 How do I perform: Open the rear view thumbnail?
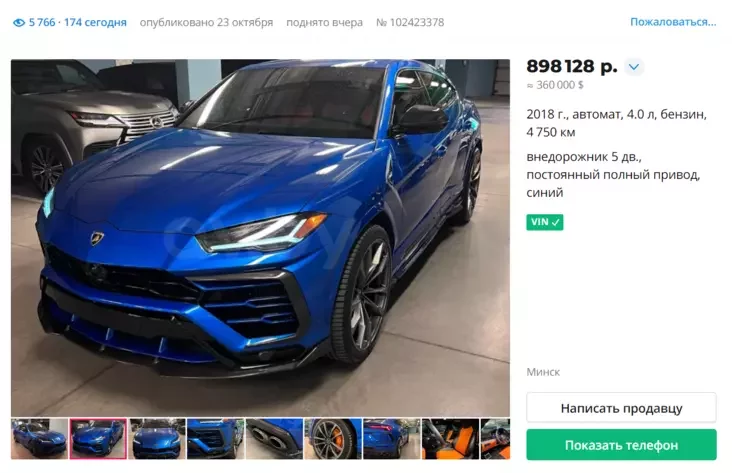tap(391, 439)
